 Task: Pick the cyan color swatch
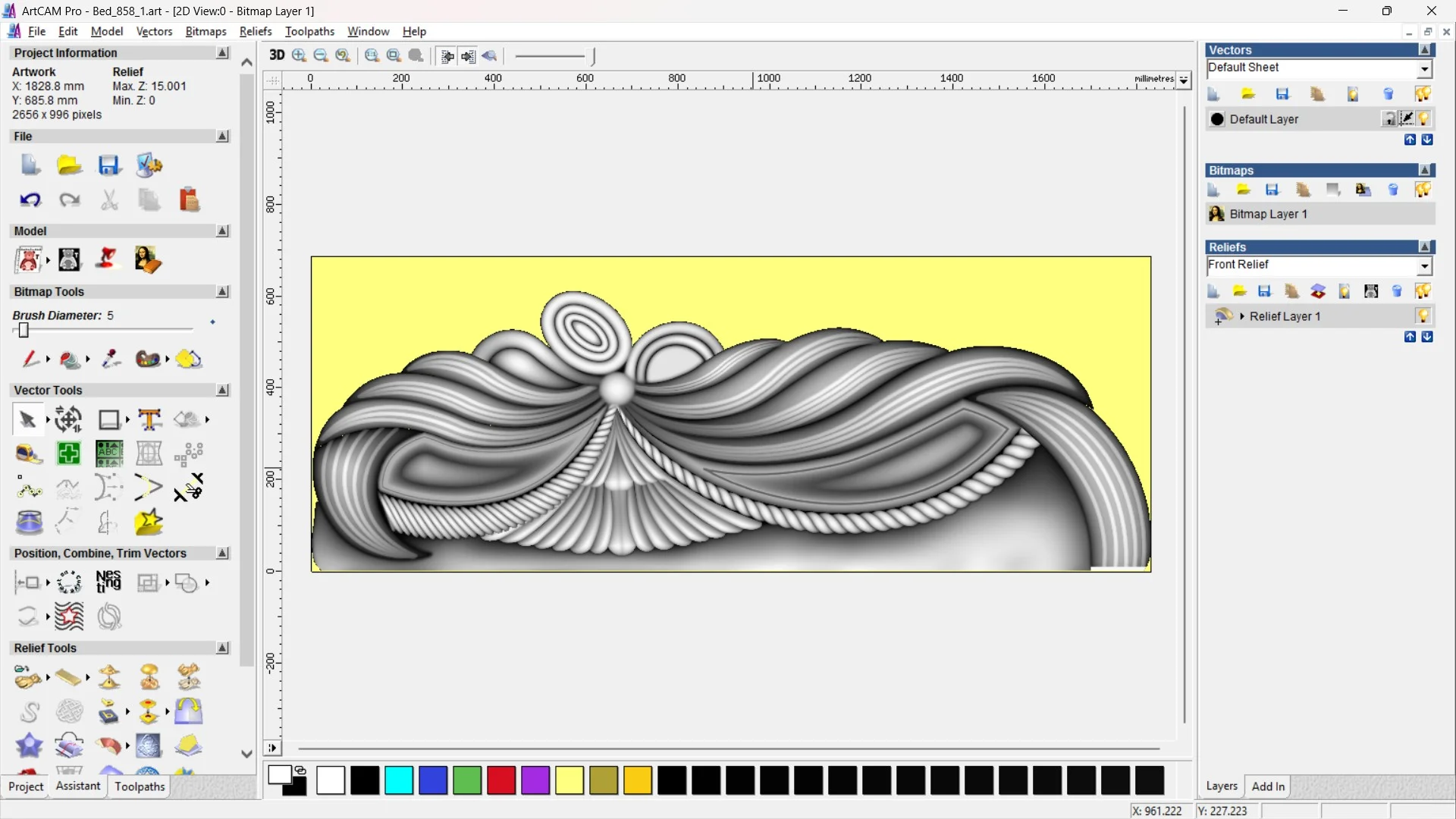(399, 780)
